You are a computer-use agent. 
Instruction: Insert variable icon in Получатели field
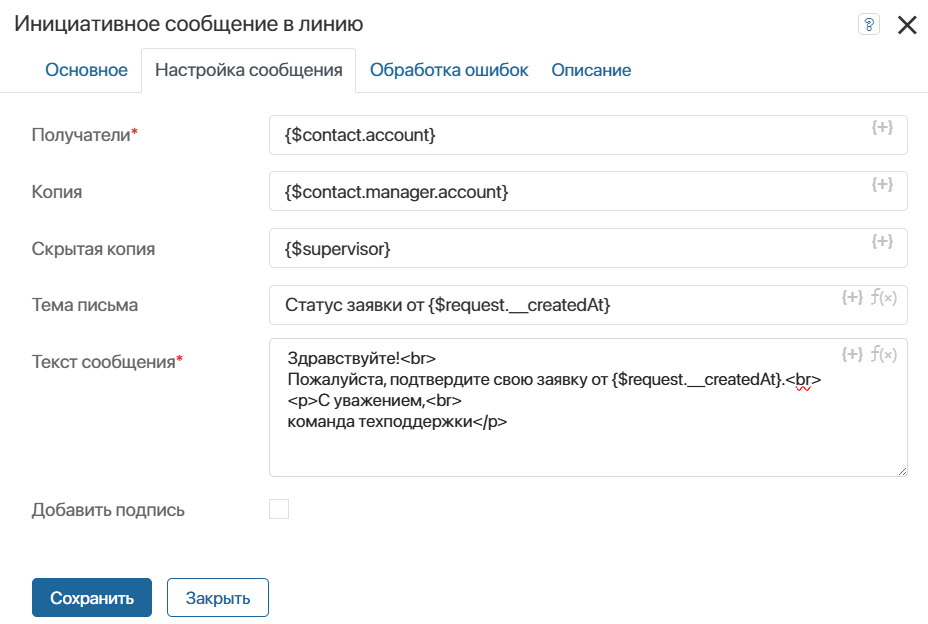[882, 127]
